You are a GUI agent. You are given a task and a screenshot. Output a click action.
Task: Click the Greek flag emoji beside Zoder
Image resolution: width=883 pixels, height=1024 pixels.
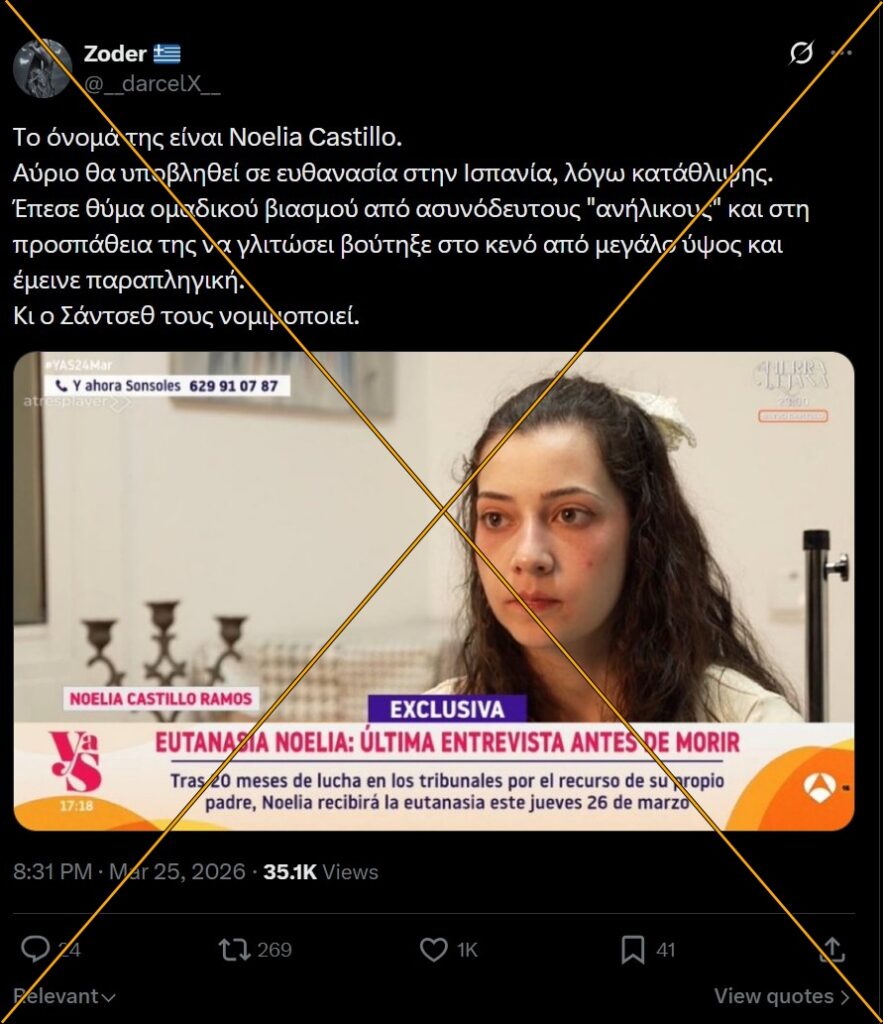(x=167, y=54)
